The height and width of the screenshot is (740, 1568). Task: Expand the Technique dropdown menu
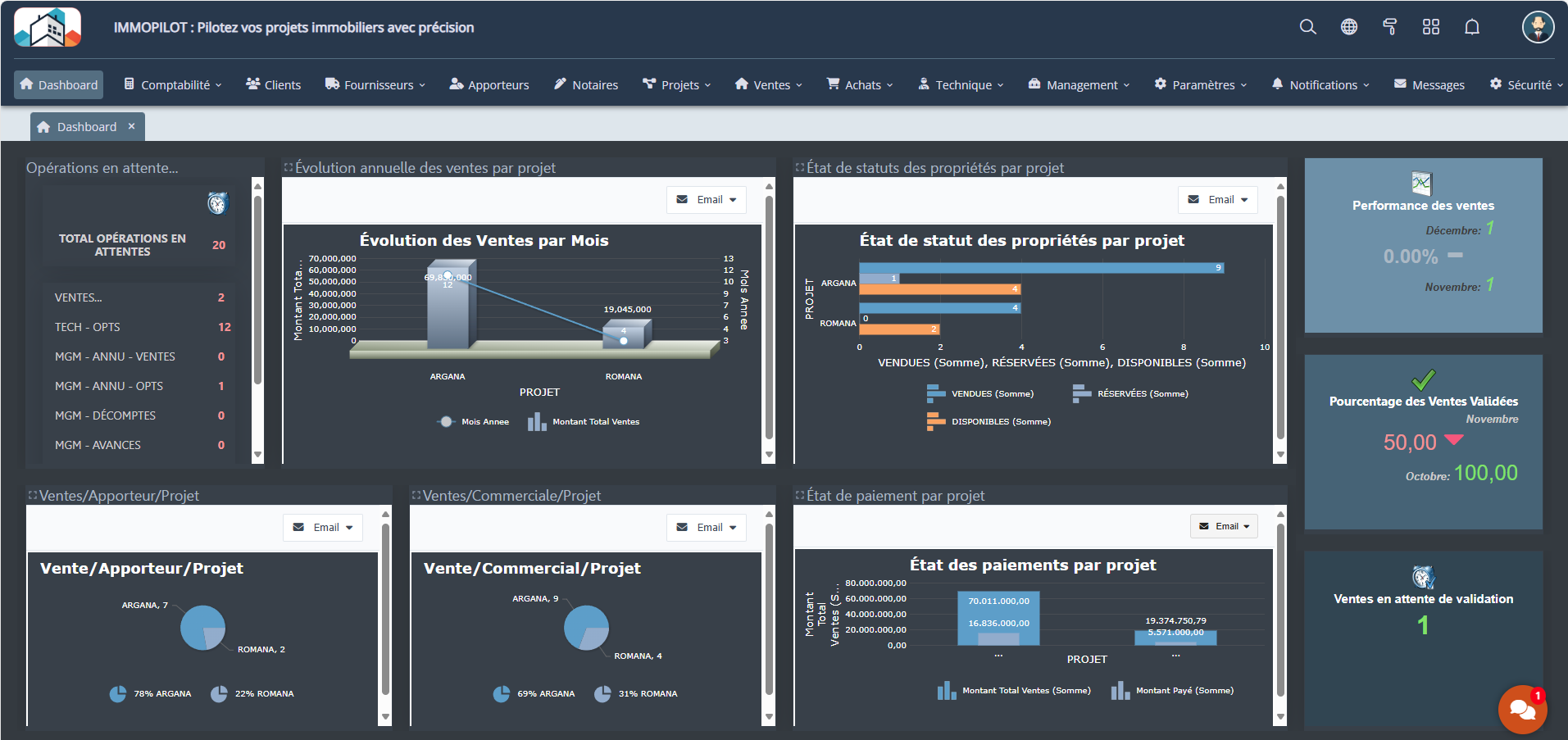point(961,84)
